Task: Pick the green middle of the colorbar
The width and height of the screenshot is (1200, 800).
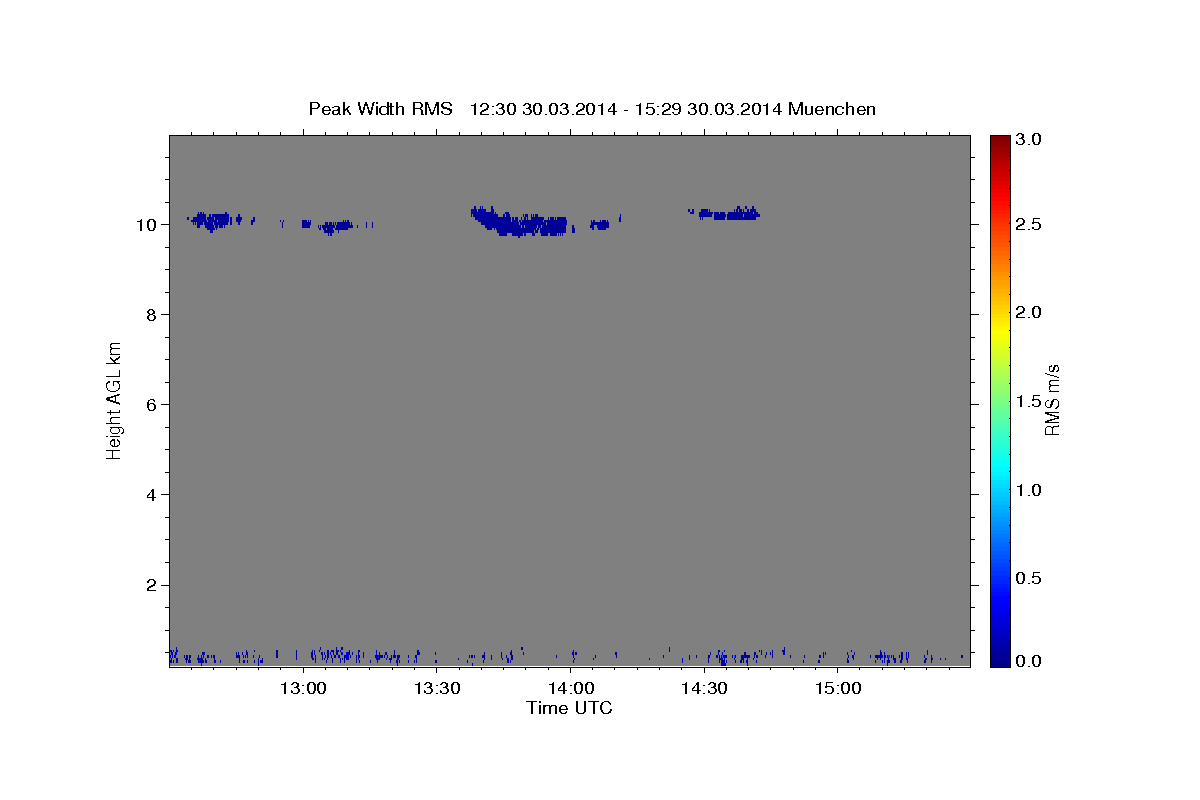Action: point(1000,400)
